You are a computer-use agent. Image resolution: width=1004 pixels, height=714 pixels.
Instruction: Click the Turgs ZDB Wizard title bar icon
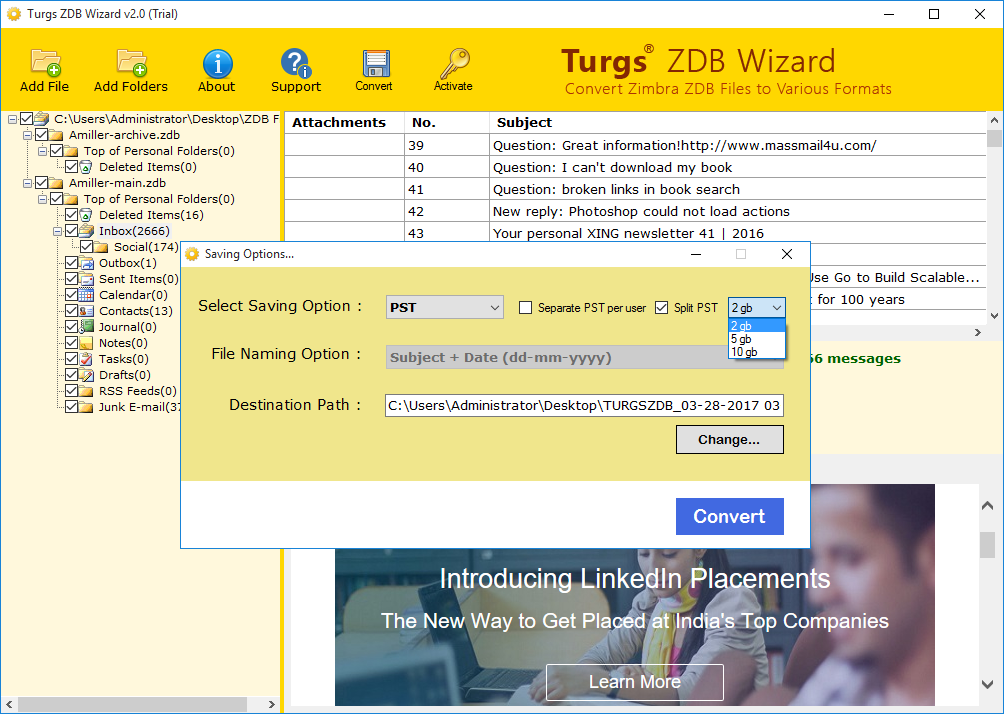pyautogui.click(x=13, y=14)
